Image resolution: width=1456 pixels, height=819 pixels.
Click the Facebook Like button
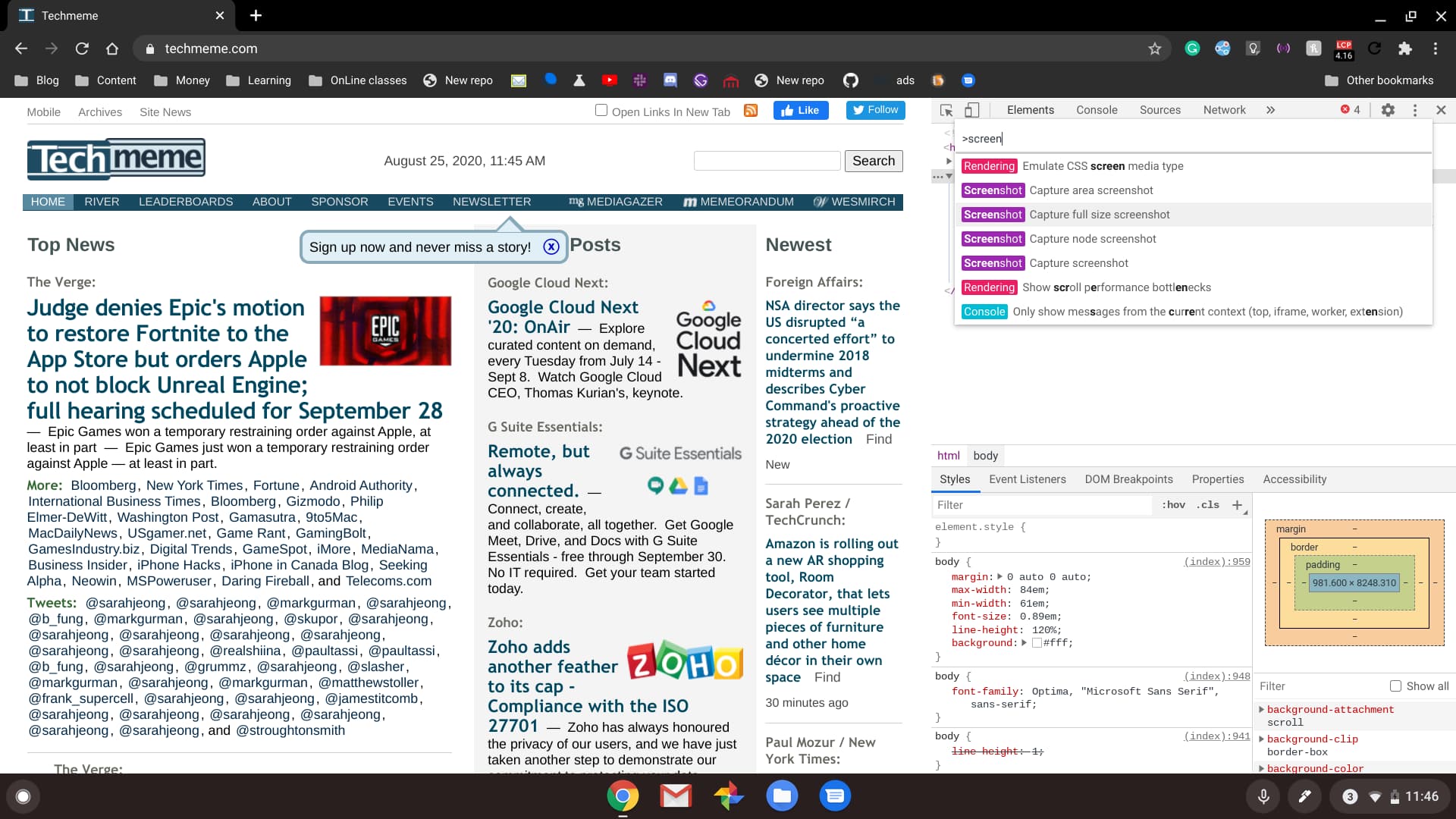click(x=800, y=111)
